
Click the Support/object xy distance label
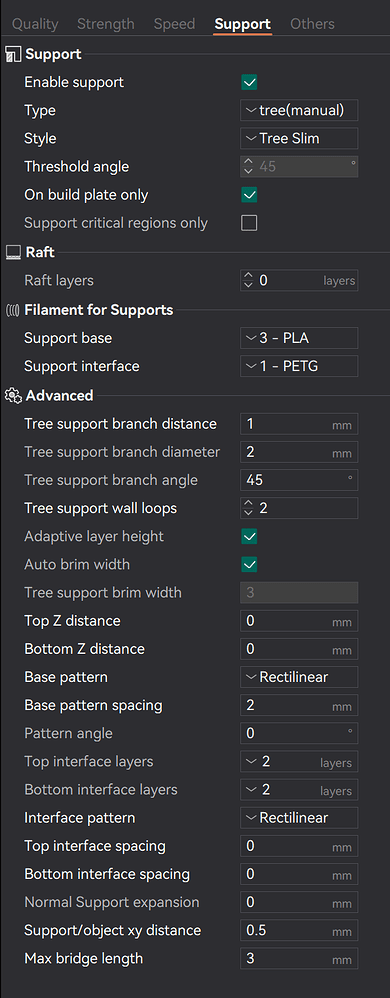[113, 931]
